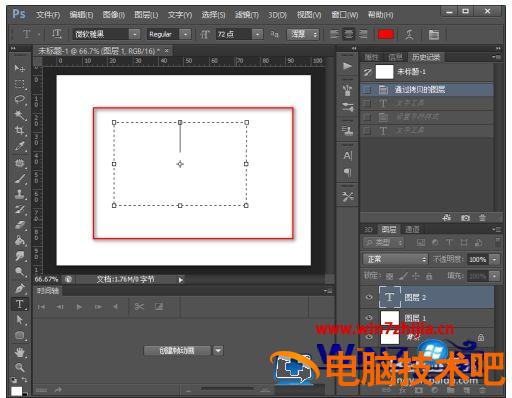Screen dimensions: 512x398
Task: Select history state 通过拷贝的图层
Action: pos(427,89)
